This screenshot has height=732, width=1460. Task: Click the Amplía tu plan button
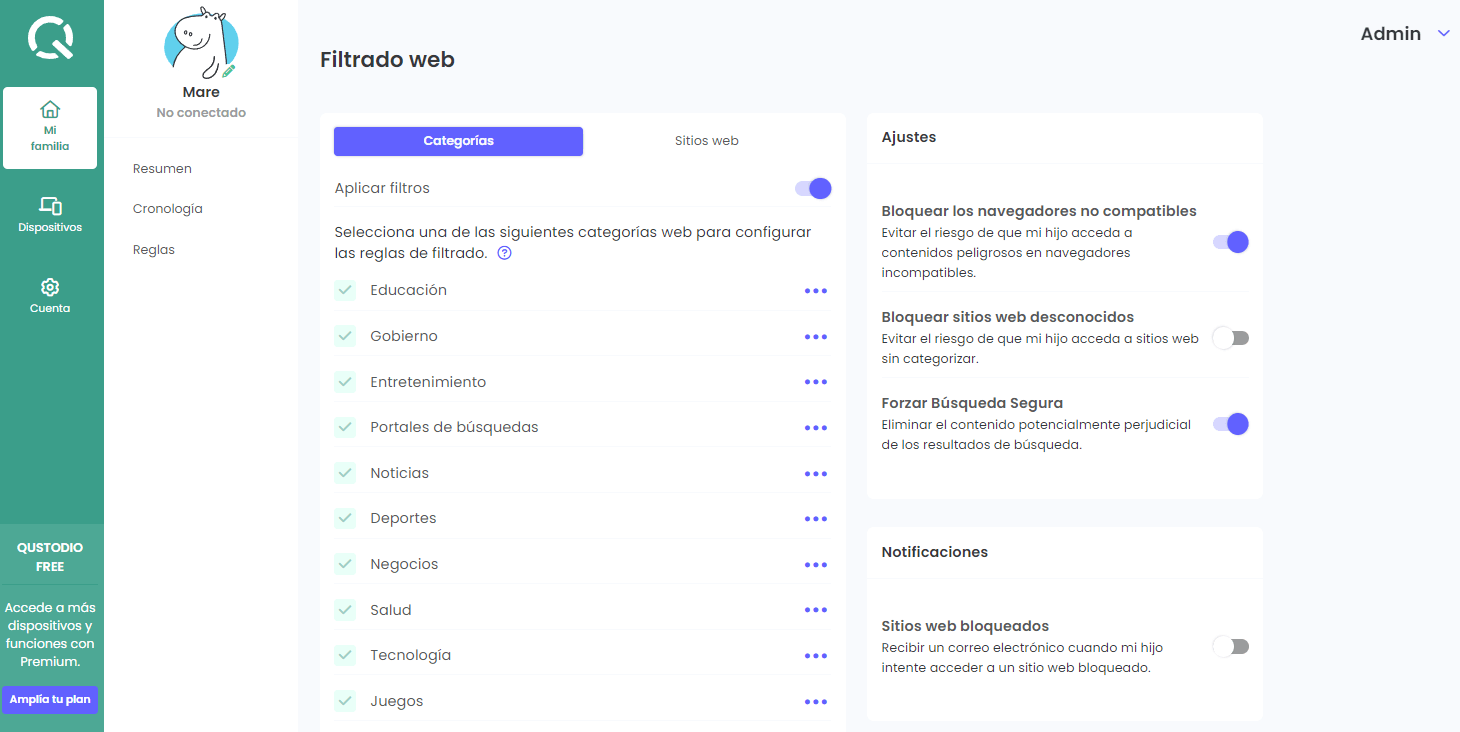click(x=50, y=699)
